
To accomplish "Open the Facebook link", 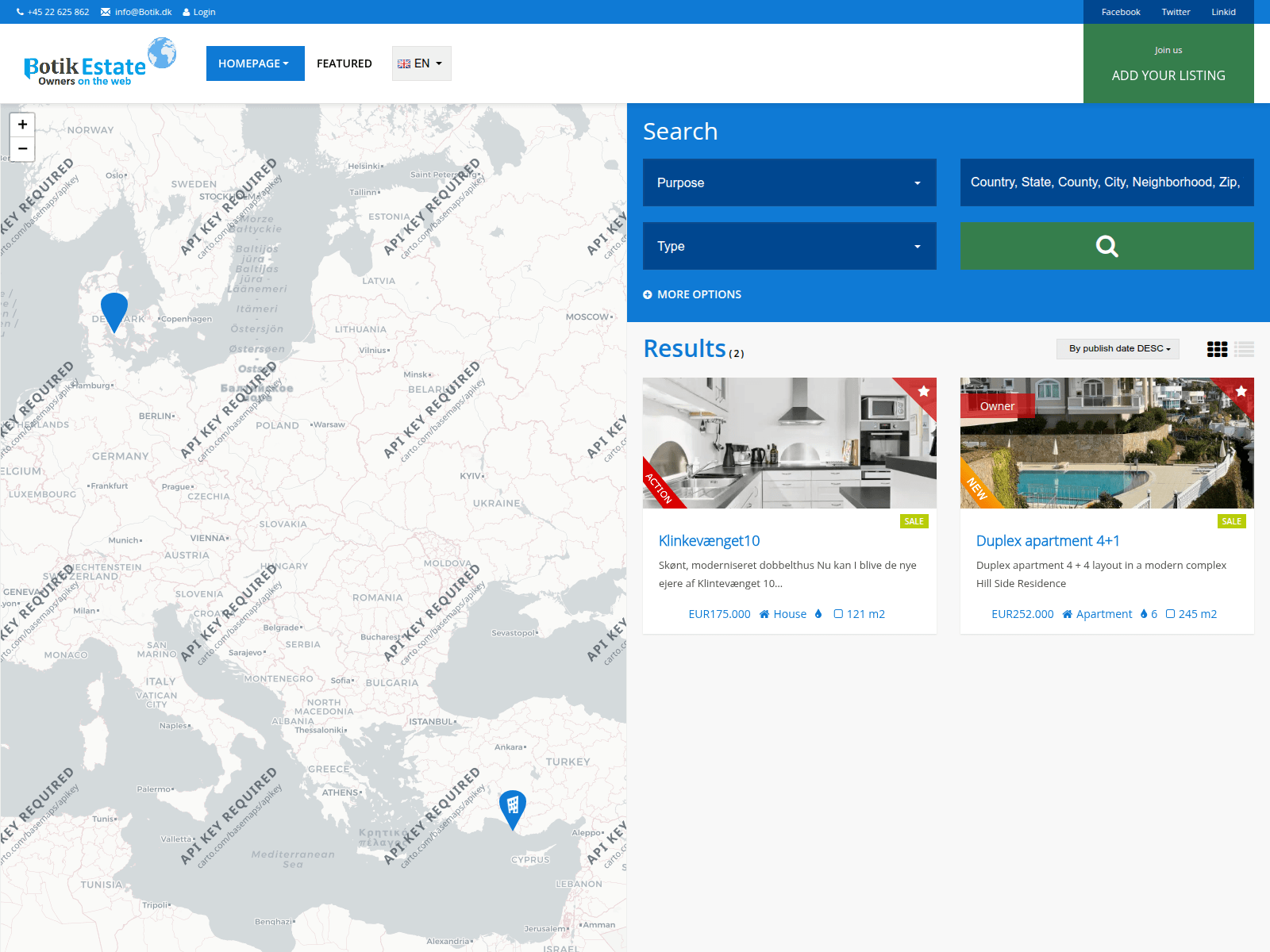I will tap(1121, 12).
